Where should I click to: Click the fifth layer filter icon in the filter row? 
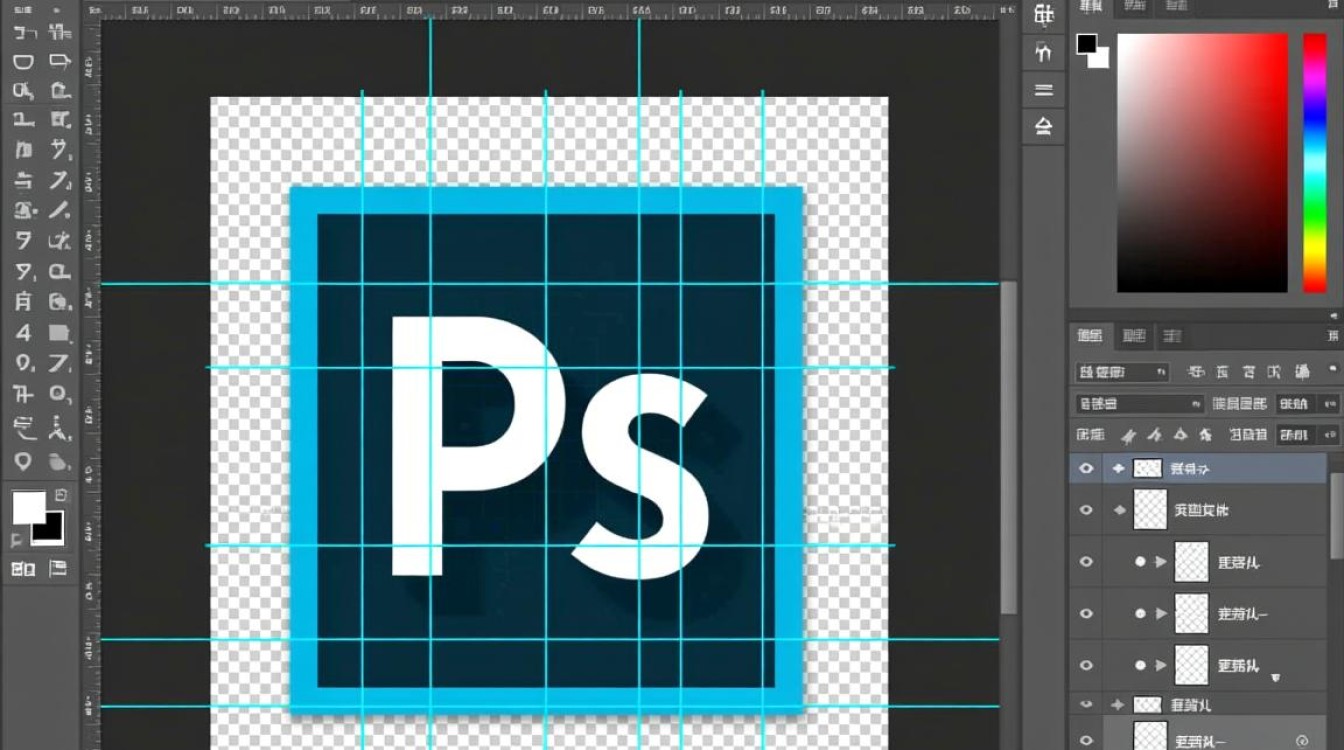click(x=1301, y=372)
